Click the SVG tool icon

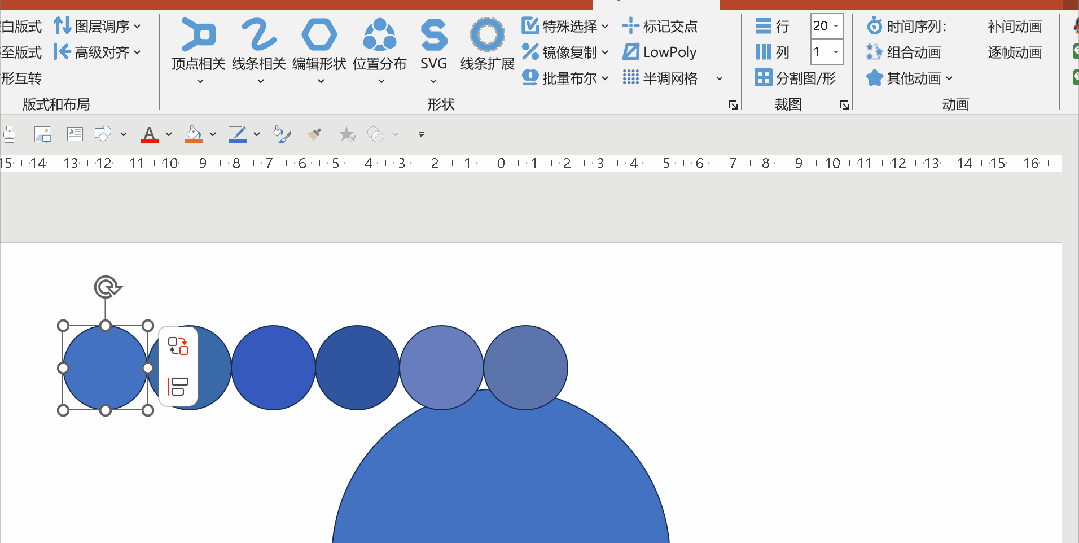(x=434, y=35)
